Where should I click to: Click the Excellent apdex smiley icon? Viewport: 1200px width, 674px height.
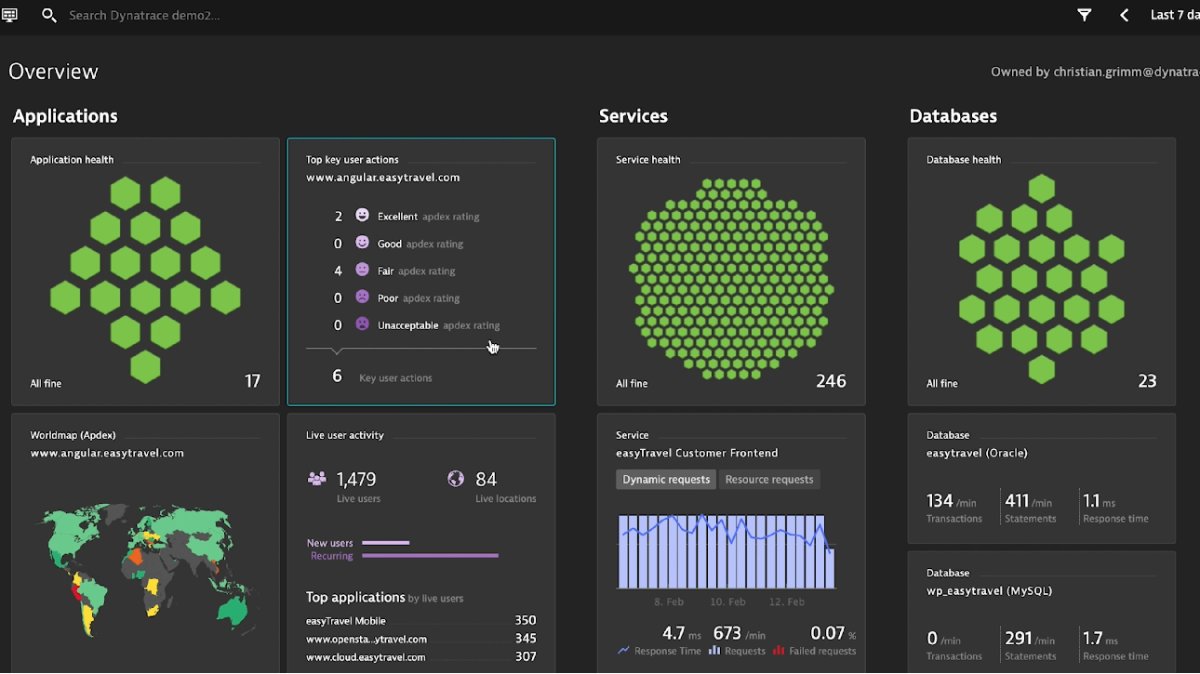click(362, 215)
